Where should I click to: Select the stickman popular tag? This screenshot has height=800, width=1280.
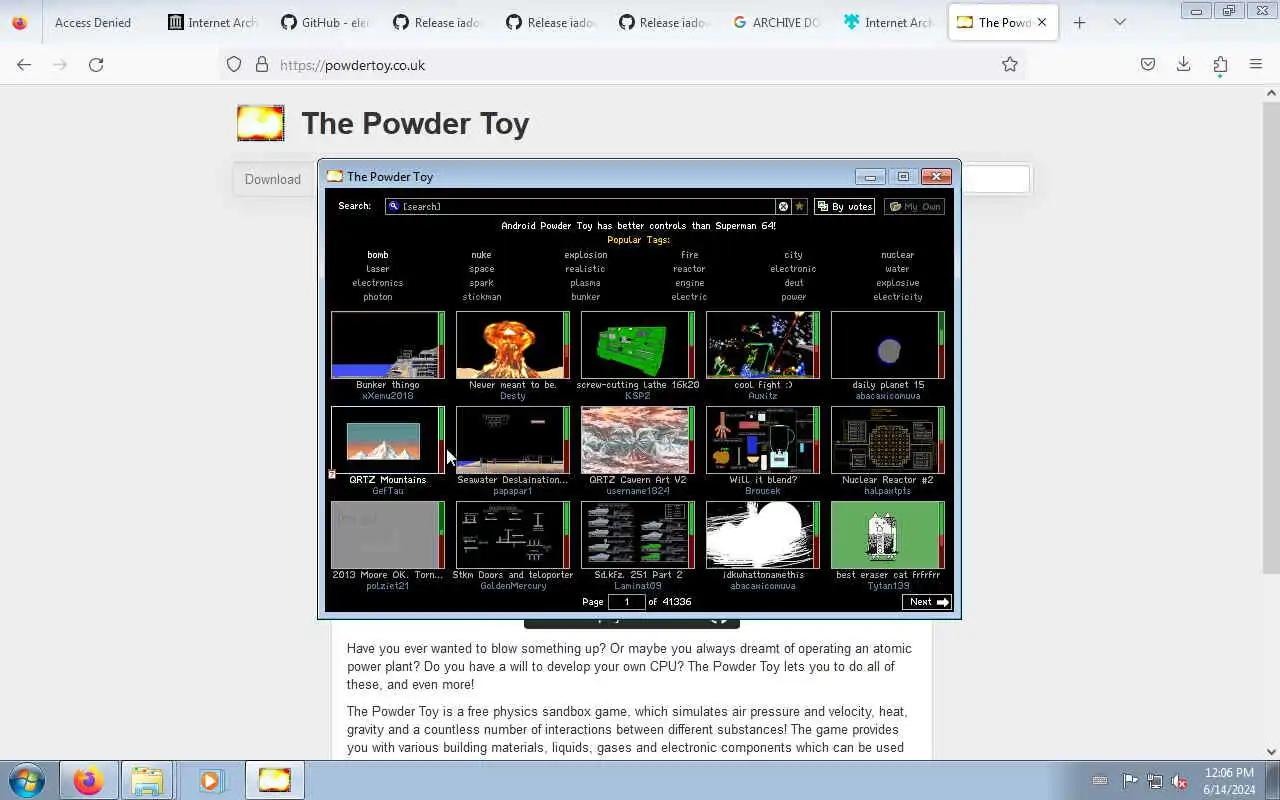(481, 297)
